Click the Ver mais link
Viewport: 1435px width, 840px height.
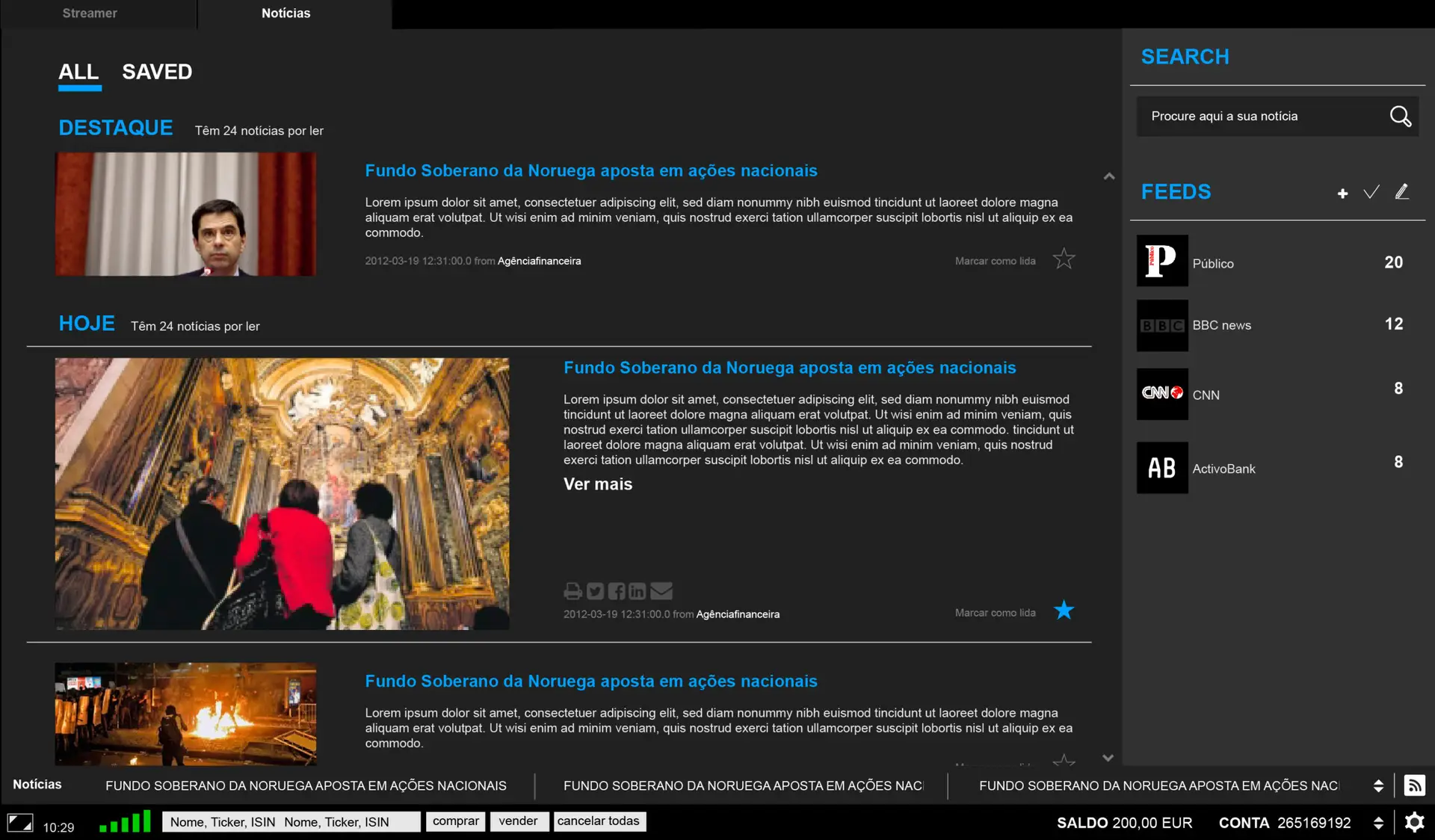coord(597,484)
